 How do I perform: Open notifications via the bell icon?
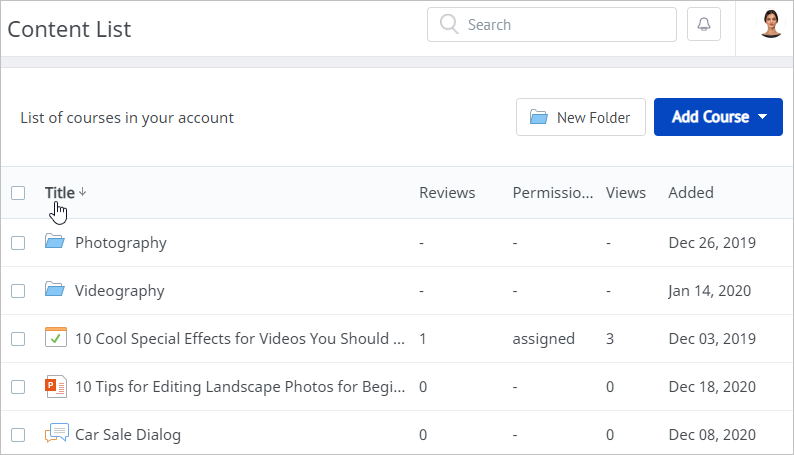coord(703,24)
